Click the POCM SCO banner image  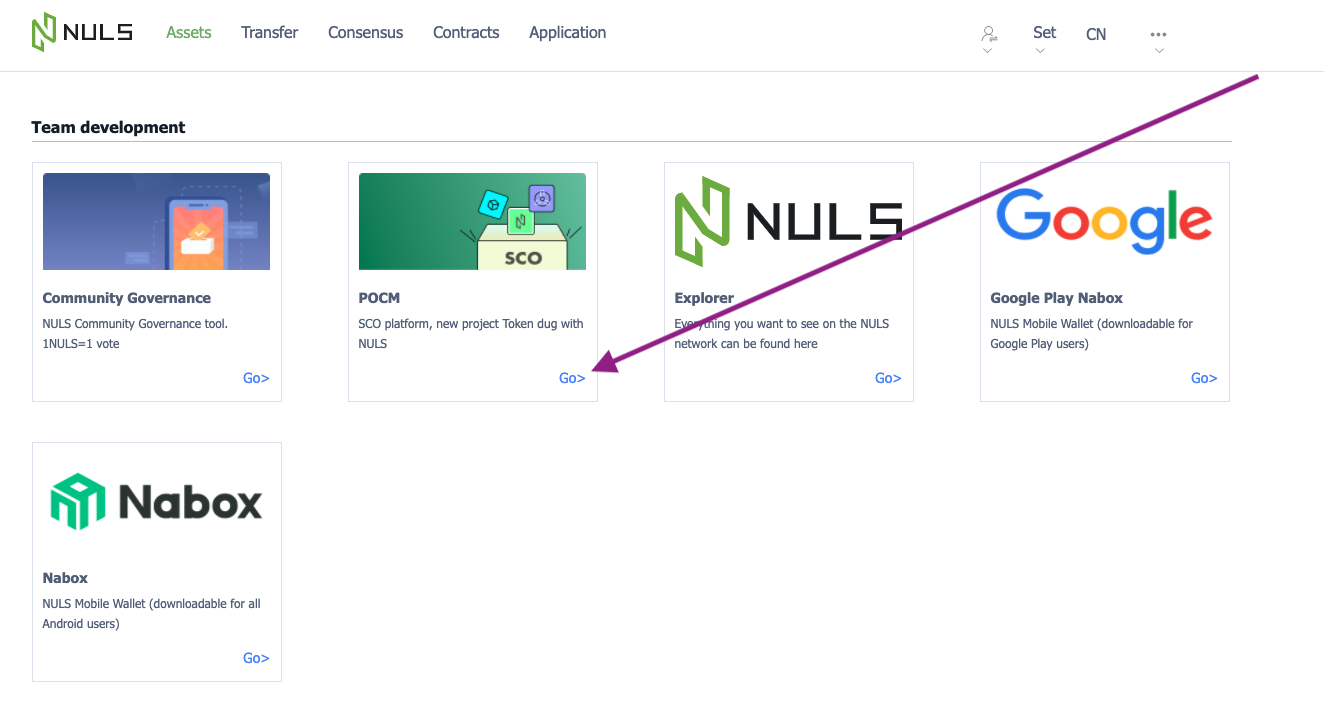pyautogui.click(x=472, y=221)
